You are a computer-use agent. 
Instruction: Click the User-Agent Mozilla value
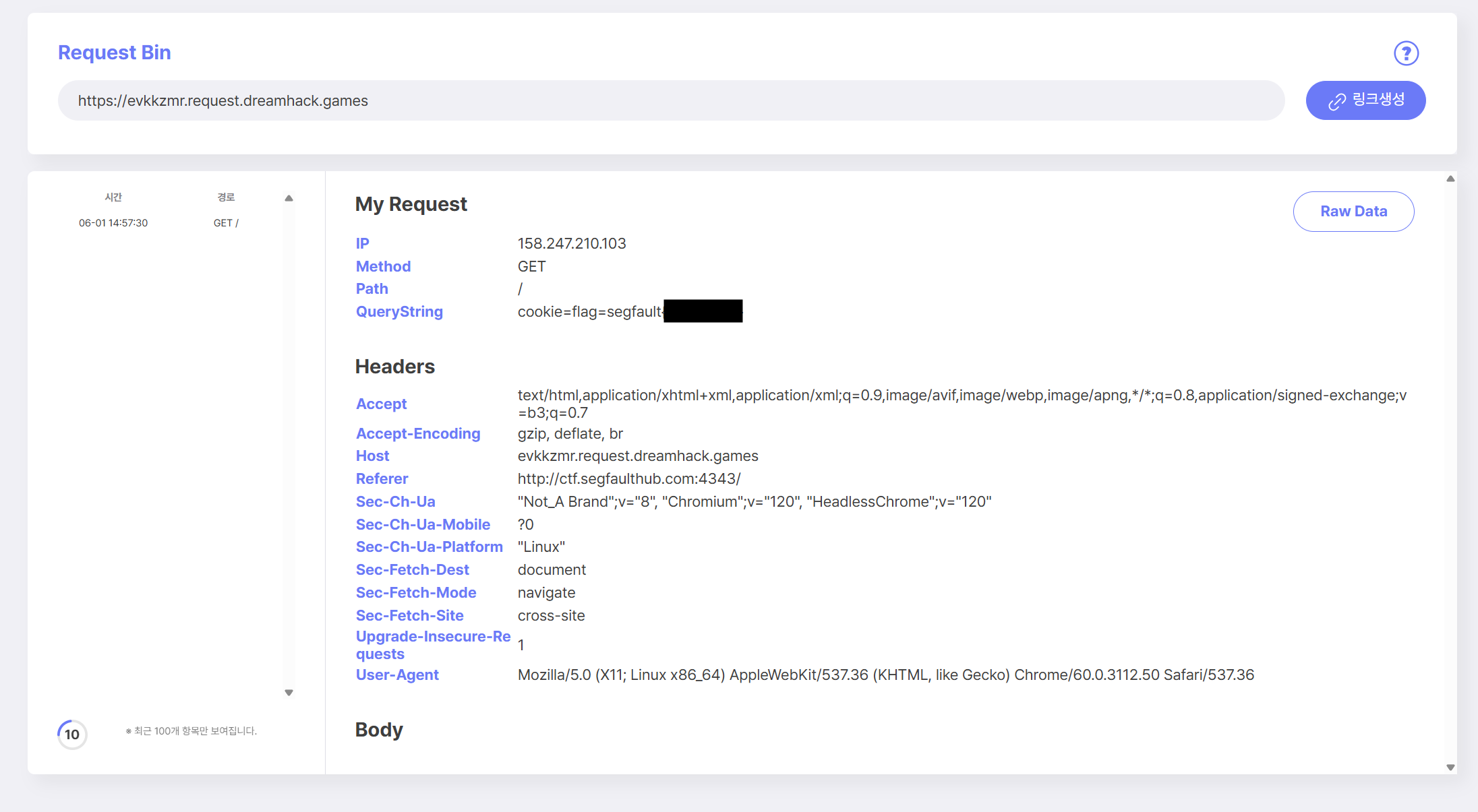(886, 675)
